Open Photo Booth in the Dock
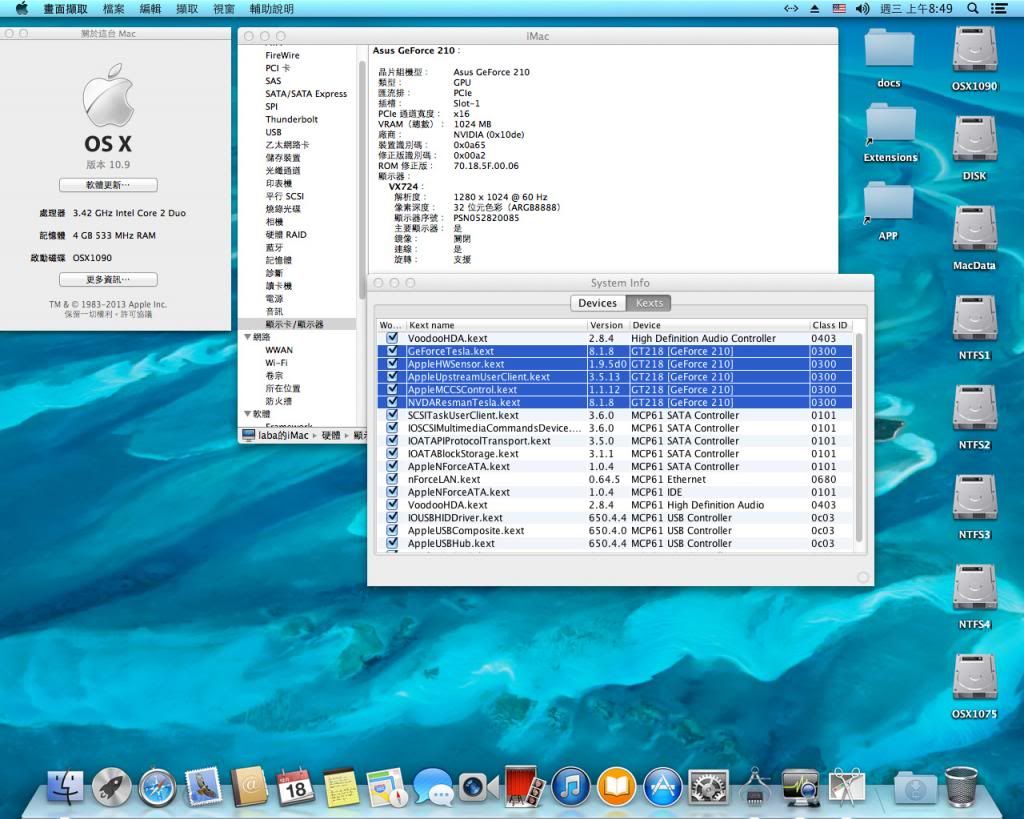 coord(524,786)
